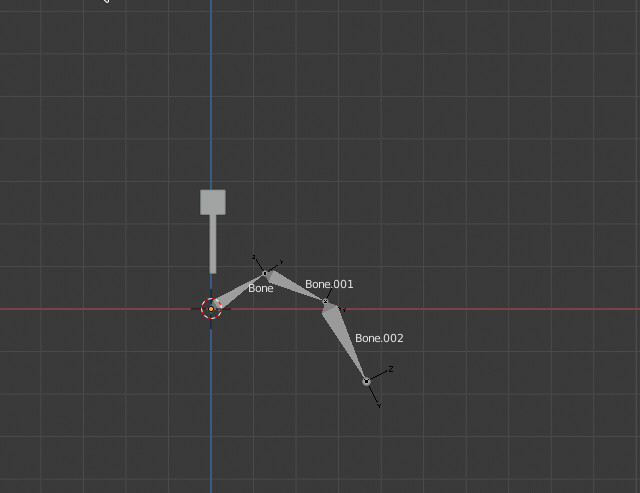Select the joint between Bone.001 and Bone.002

(325, 302)
